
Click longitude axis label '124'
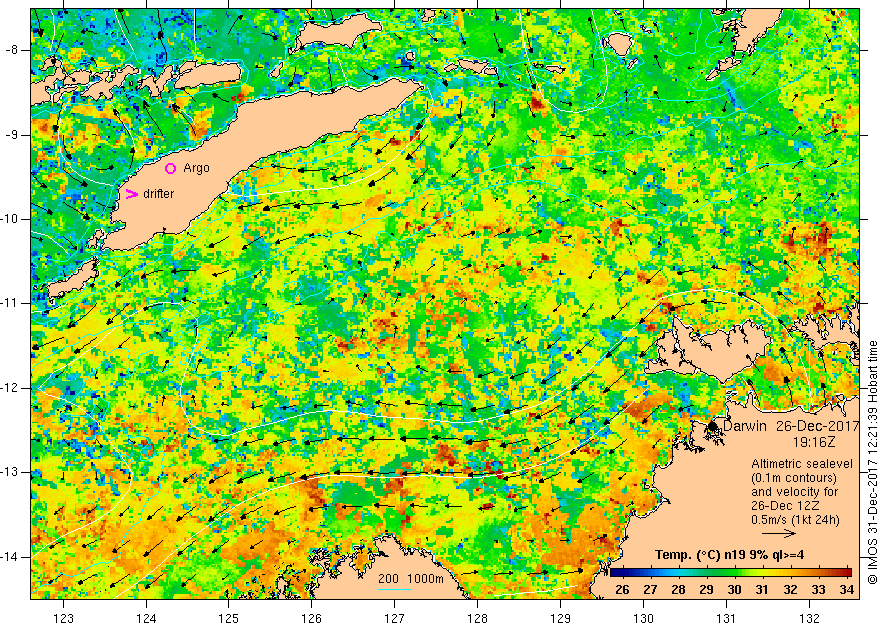pos(146,618)
